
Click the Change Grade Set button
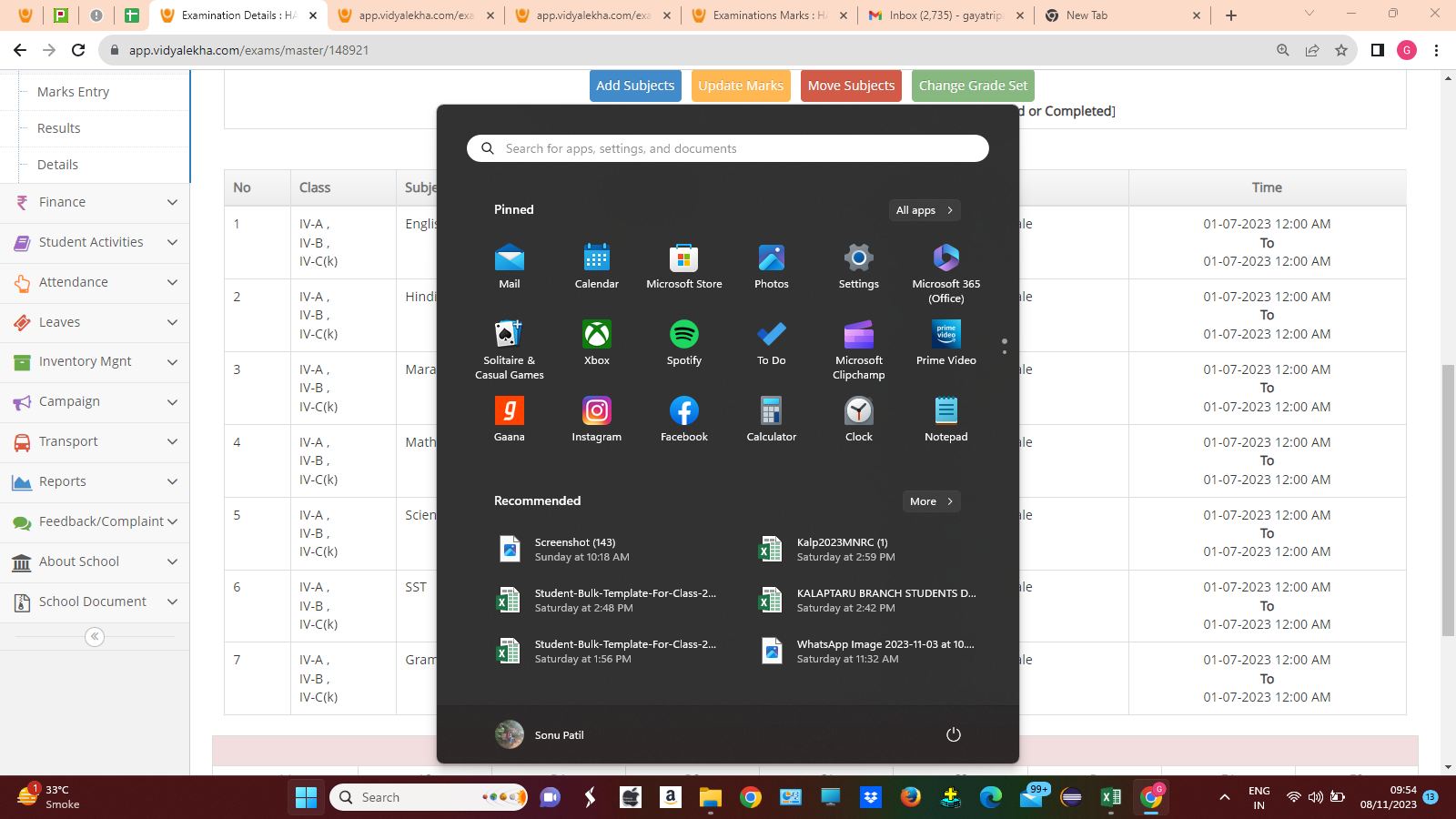[973, 86]
